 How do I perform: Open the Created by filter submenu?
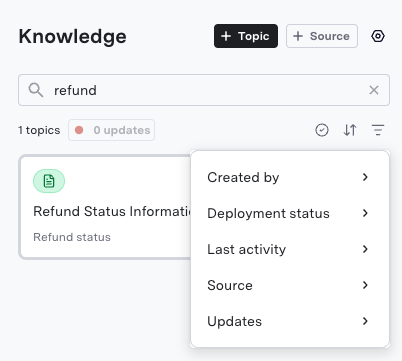point(289,177)
